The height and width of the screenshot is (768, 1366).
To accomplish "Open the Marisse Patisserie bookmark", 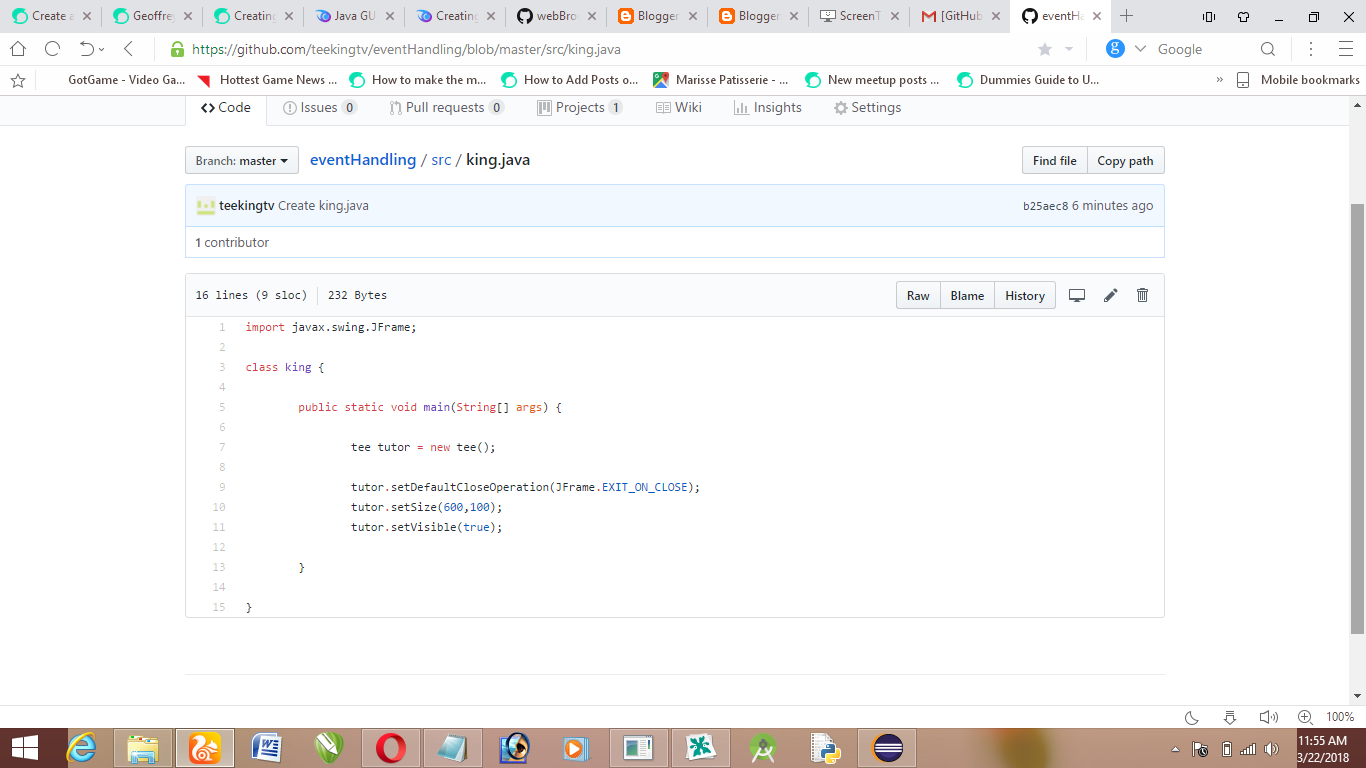I will 721,80.
